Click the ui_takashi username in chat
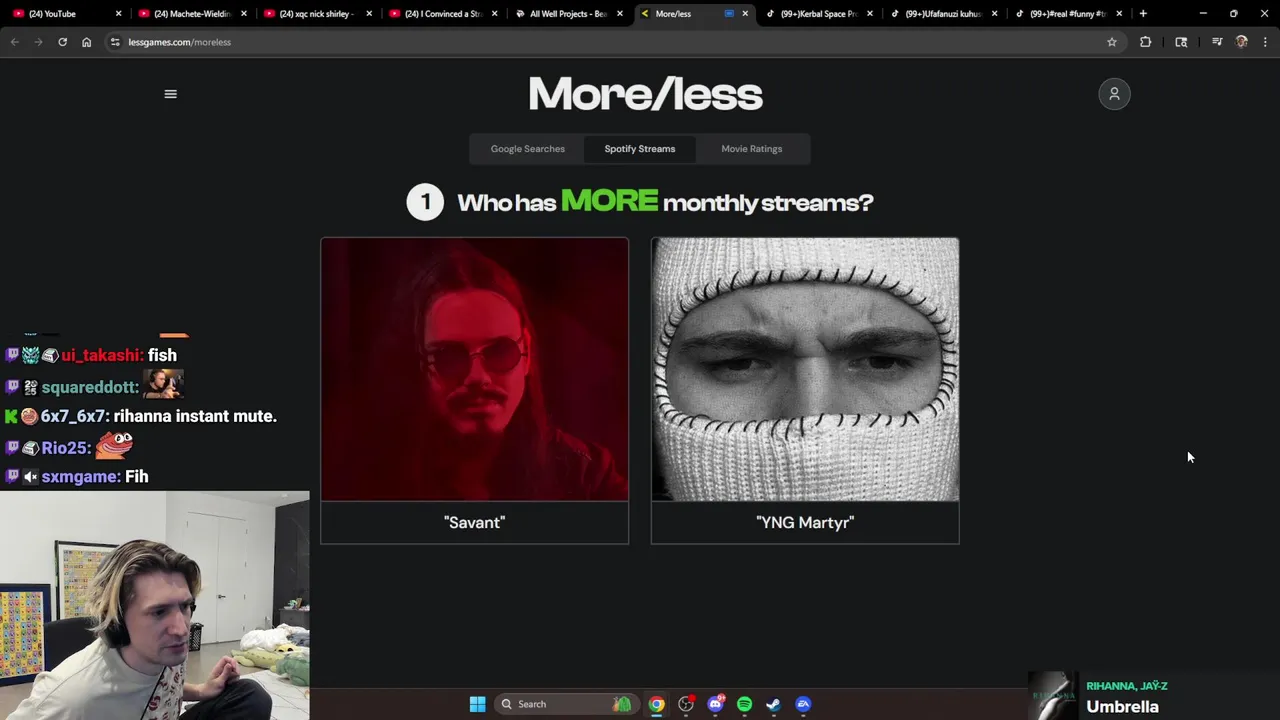 click(102, 355)
